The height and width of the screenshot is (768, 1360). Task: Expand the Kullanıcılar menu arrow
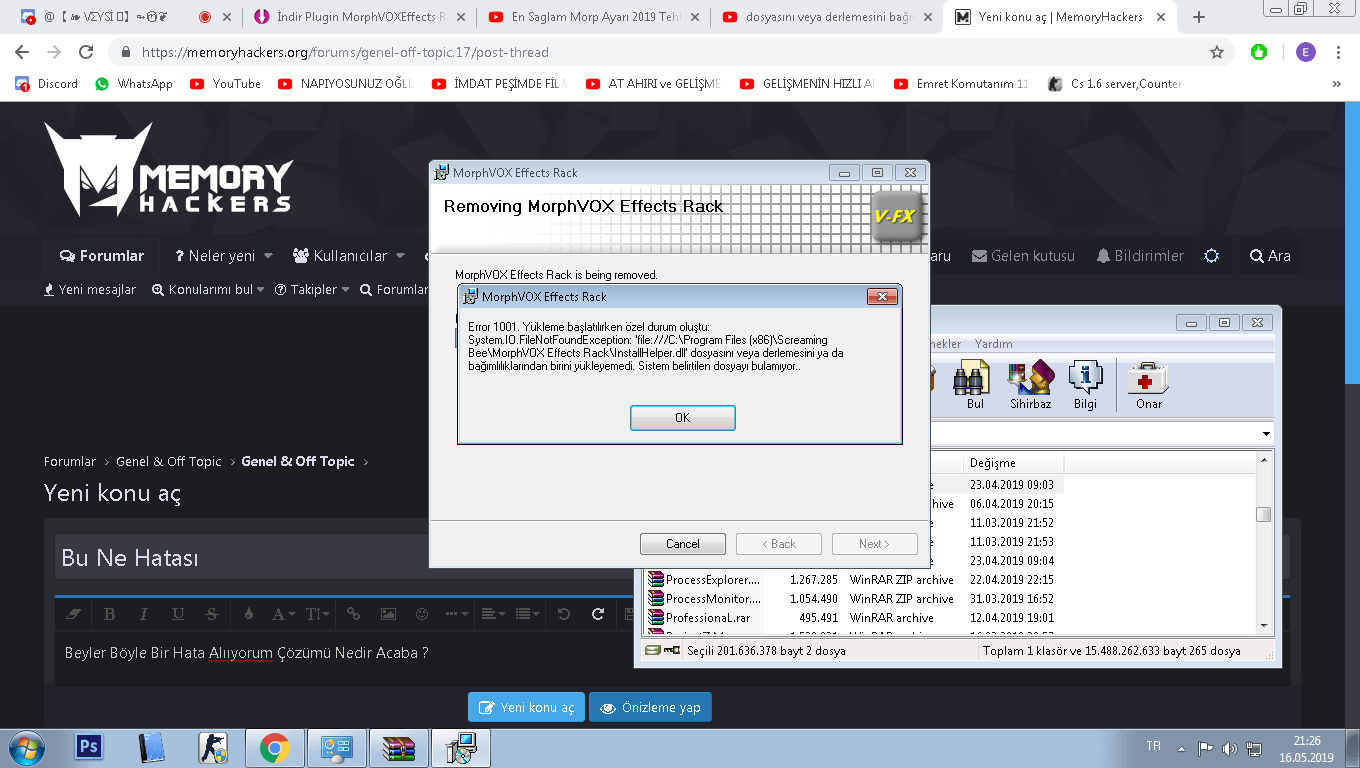pyautogui.click(x=400, y=256)
